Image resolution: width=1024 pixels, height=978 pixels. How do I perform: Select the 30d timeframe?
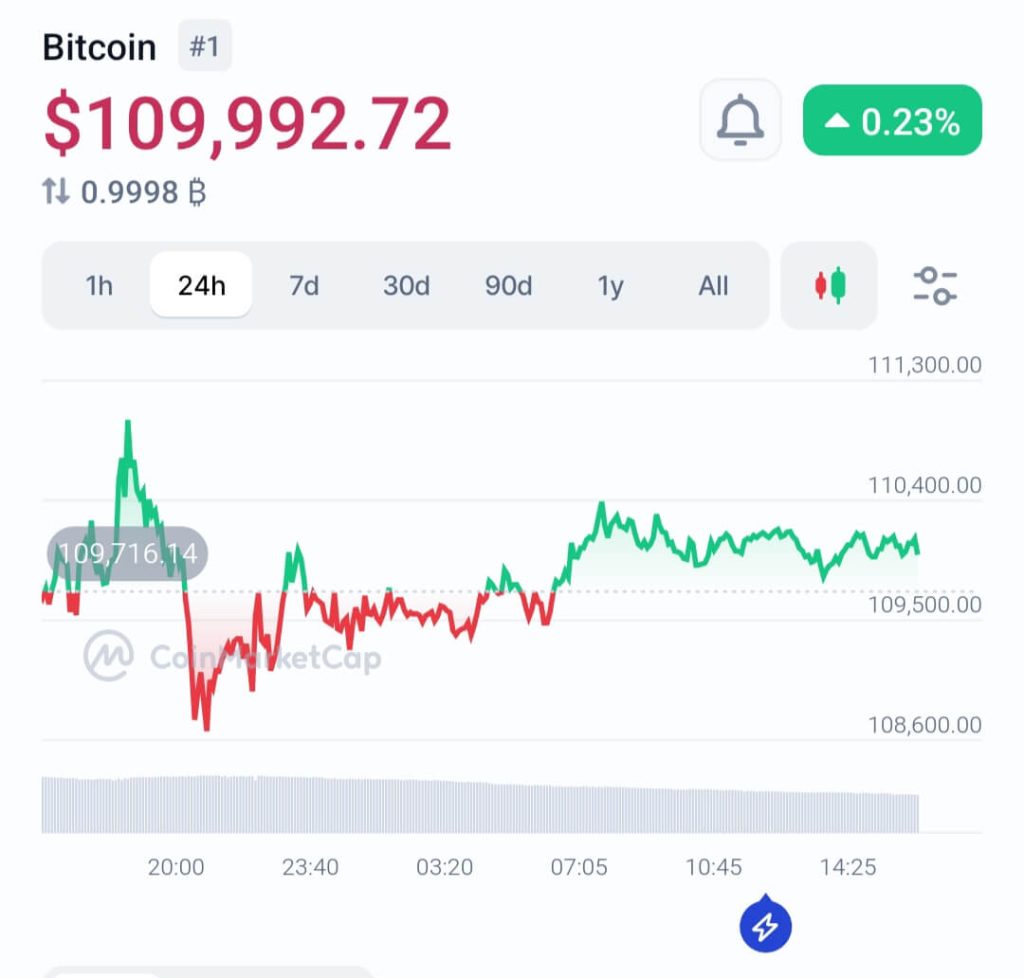pos(406,285)
